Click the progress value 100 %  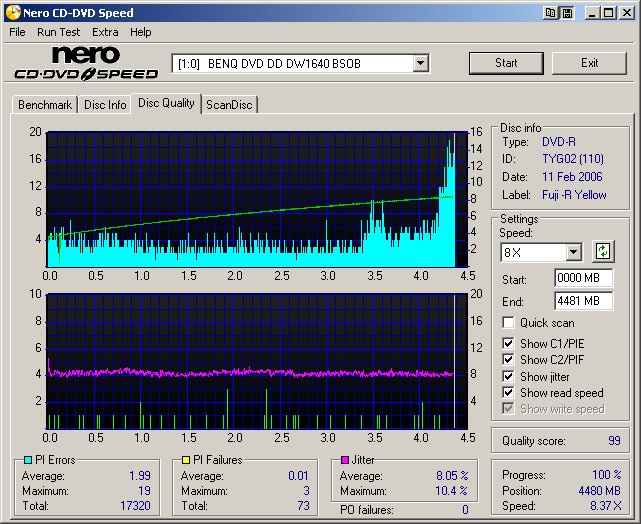click(x=607, y=475)
